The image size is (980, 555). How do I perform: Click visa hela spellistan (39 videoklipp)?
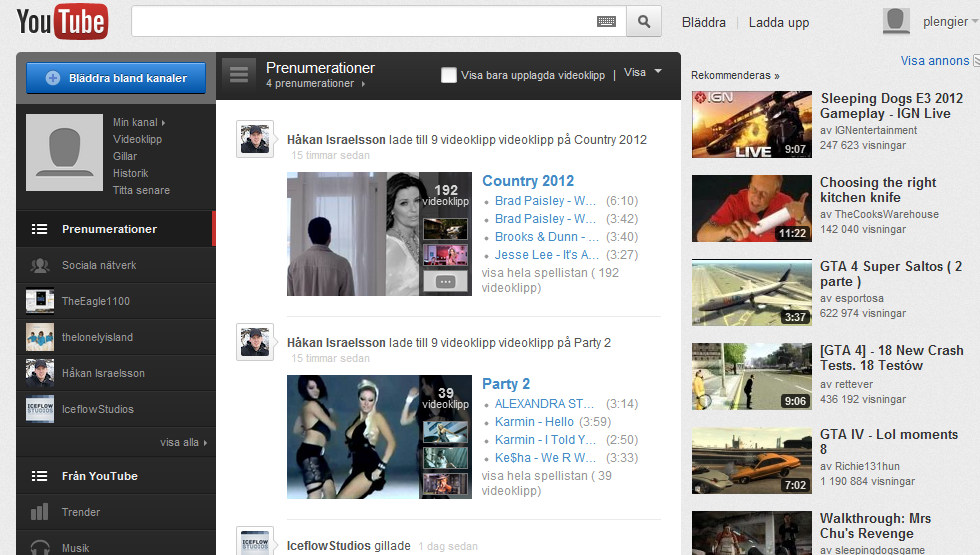point(547,483)
